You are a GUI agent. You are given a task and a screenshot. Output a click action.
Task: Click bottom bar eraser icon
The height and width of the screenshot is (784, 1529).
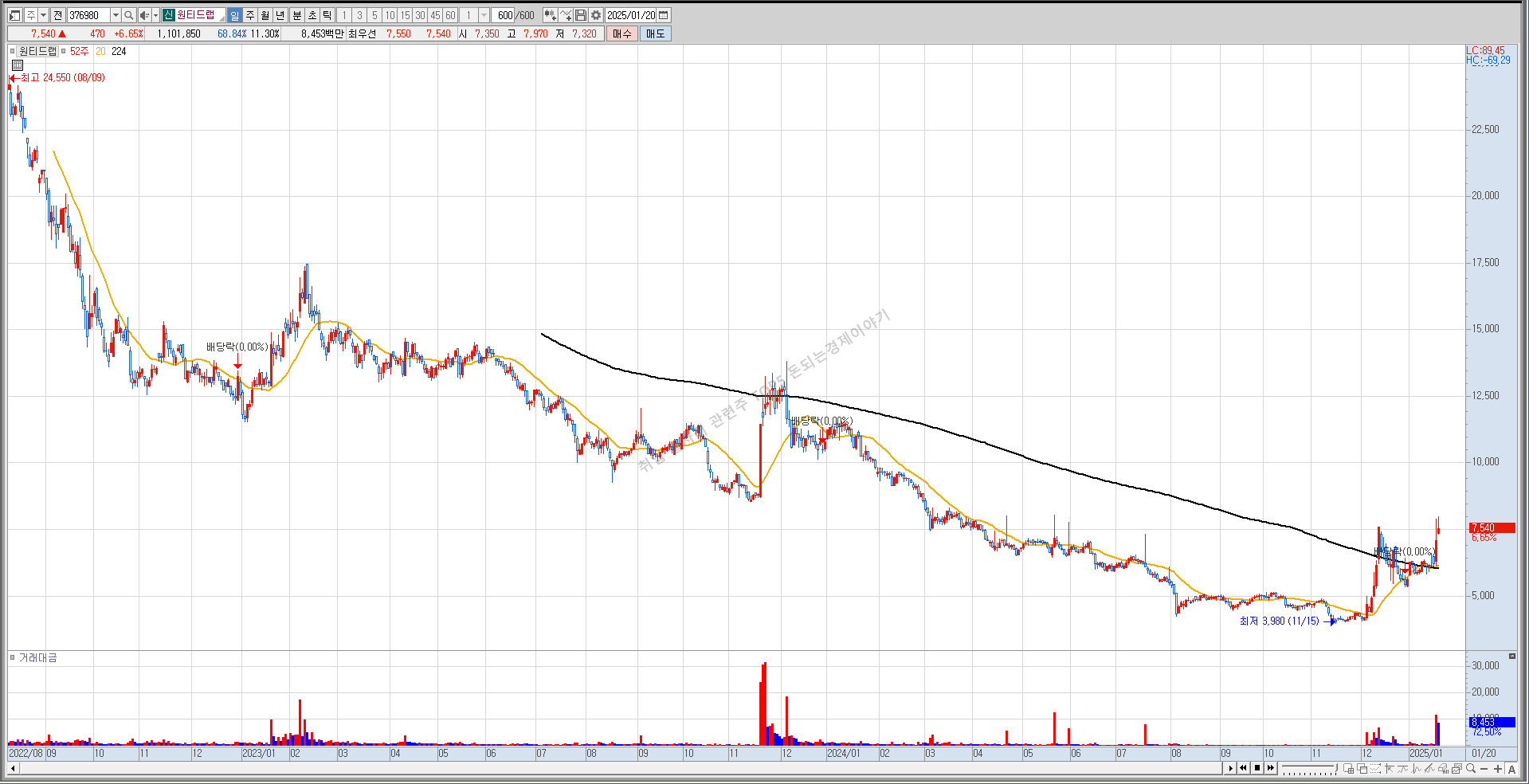[x=1443, y=769]
